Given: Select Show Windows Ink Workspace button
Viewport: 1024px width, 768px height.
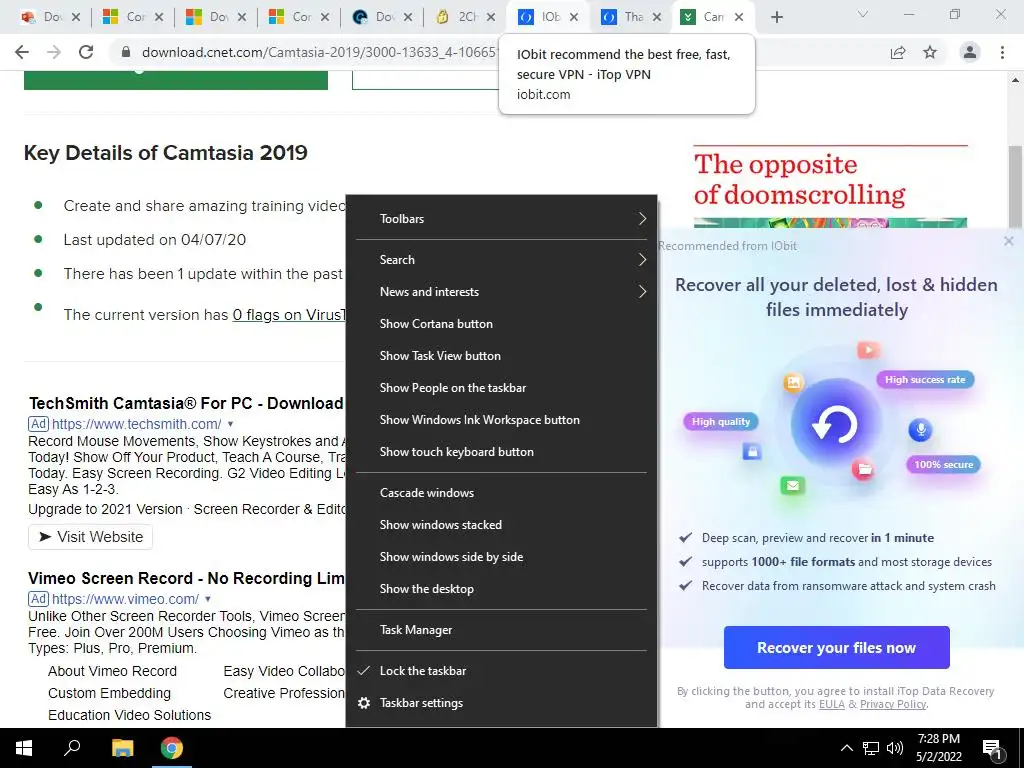Looking at the screenshot, I should [502, 420].
